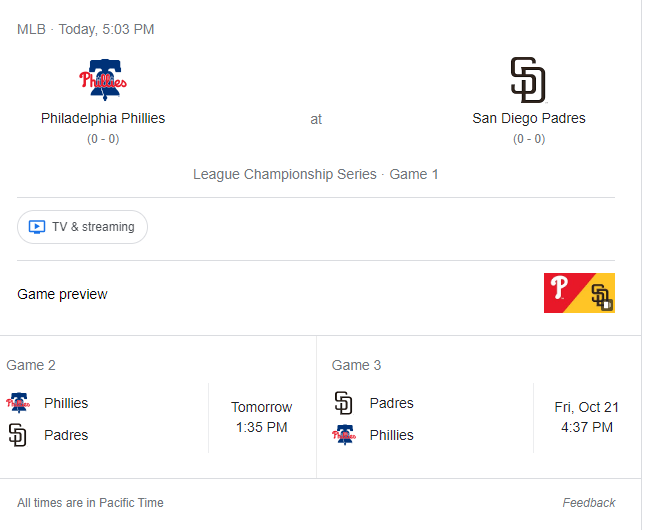Click Tomorrow 1:35 PM game time
The width and height of the screenshot is (661, 530).
(x=262, y=417)
